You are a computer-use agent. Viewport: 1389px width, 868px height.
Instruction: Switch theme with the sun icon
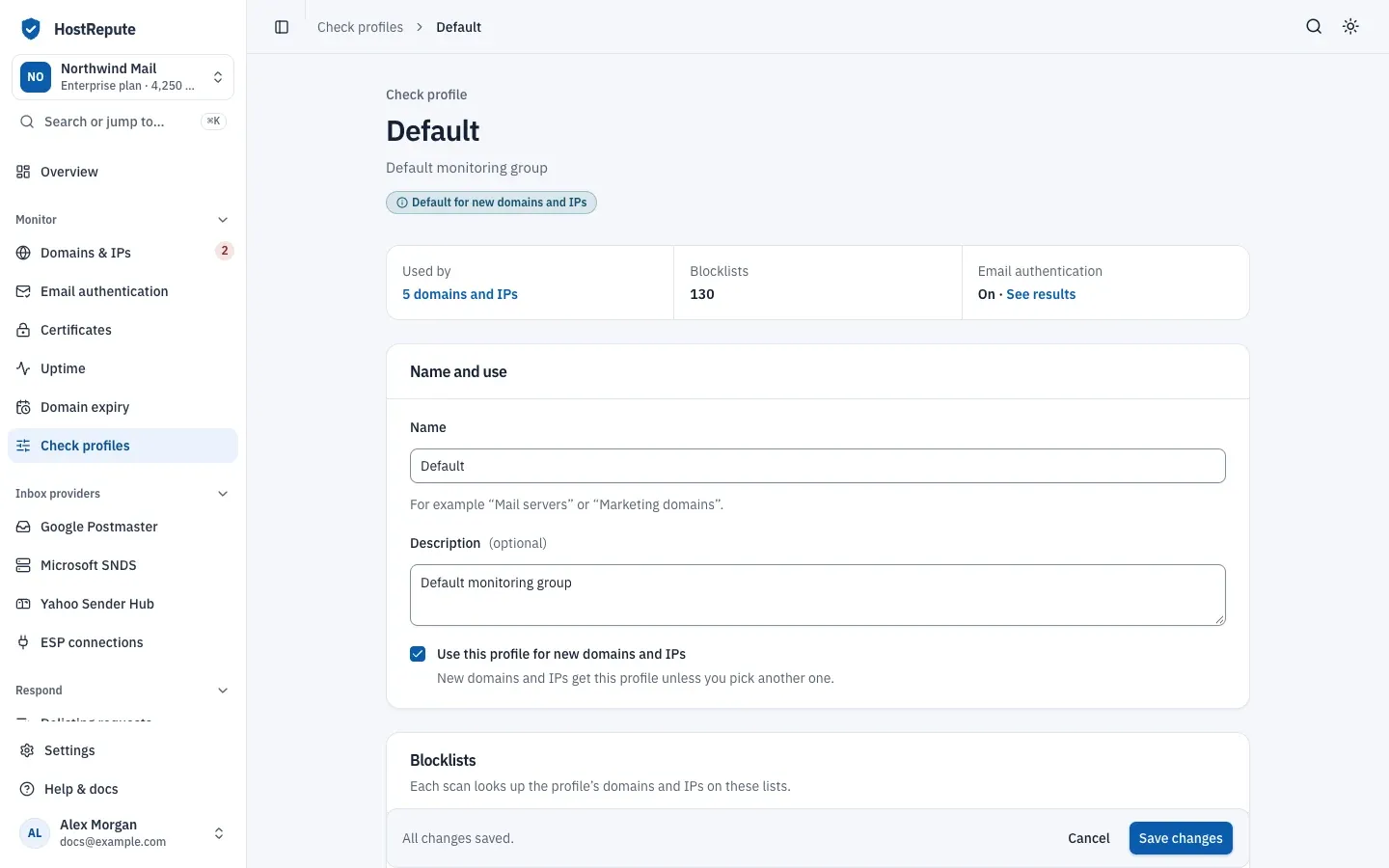coord(1350,27)
